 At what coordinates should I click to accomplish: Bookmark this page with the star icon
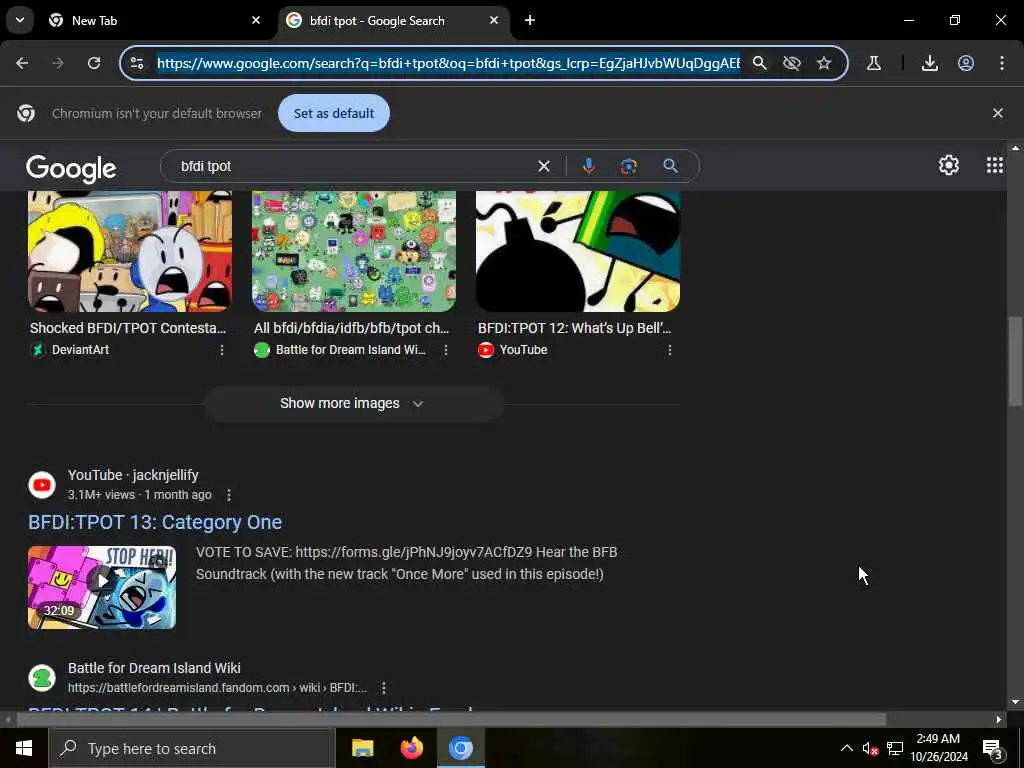coord(824,63)
